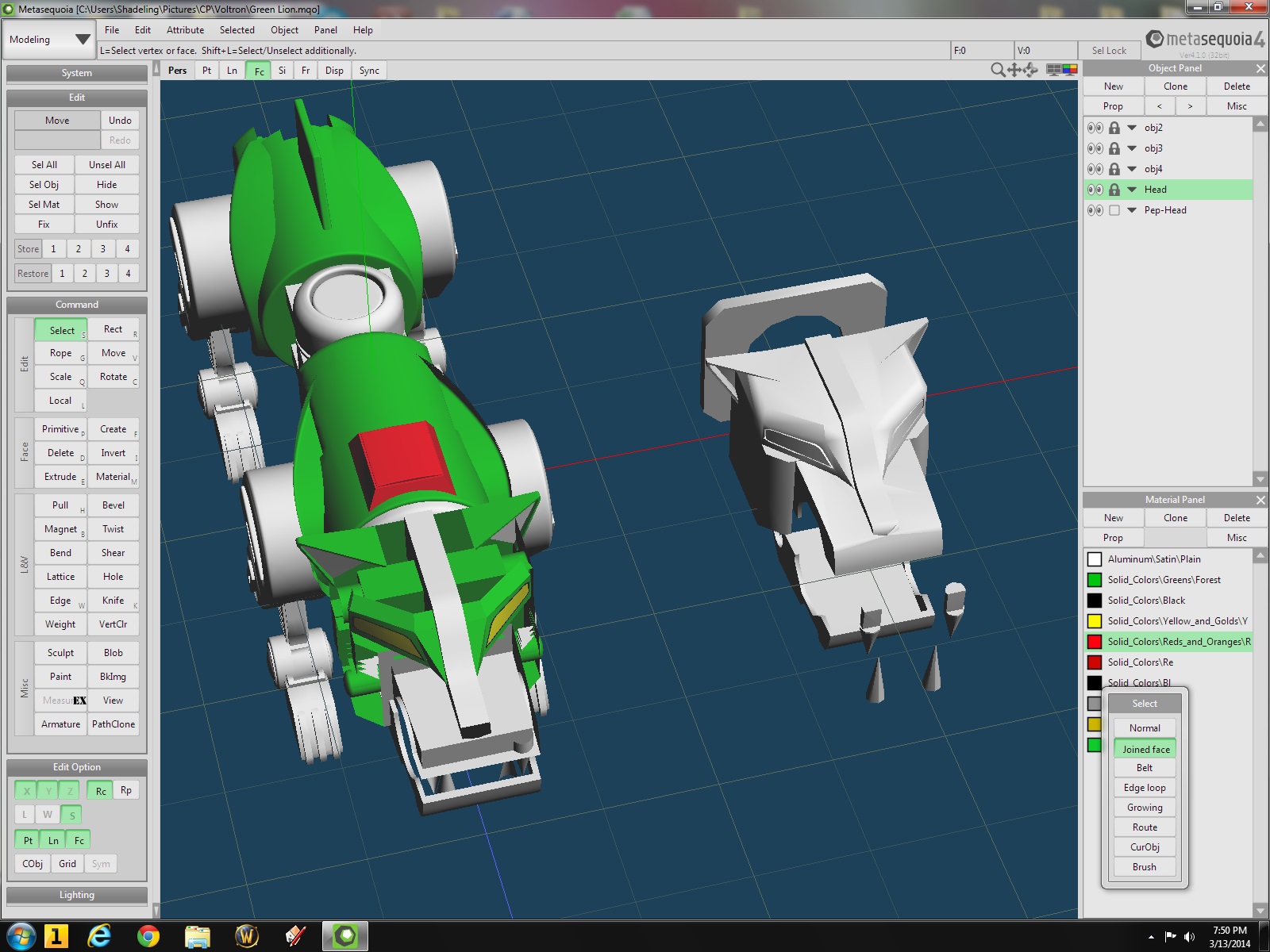
Task: Open the Windows Start menu orb
Action: (x=21, y=937)
